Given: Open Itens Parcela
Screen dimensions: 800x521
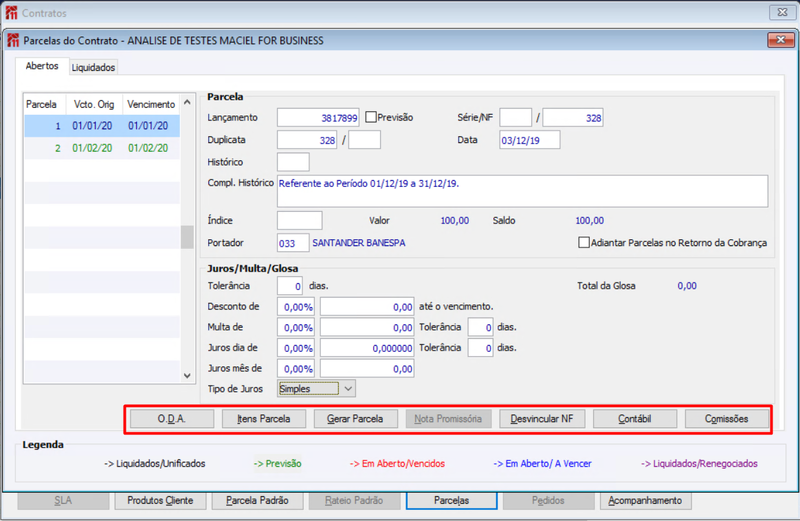Looking at the screenshot, I should (264, 419).
